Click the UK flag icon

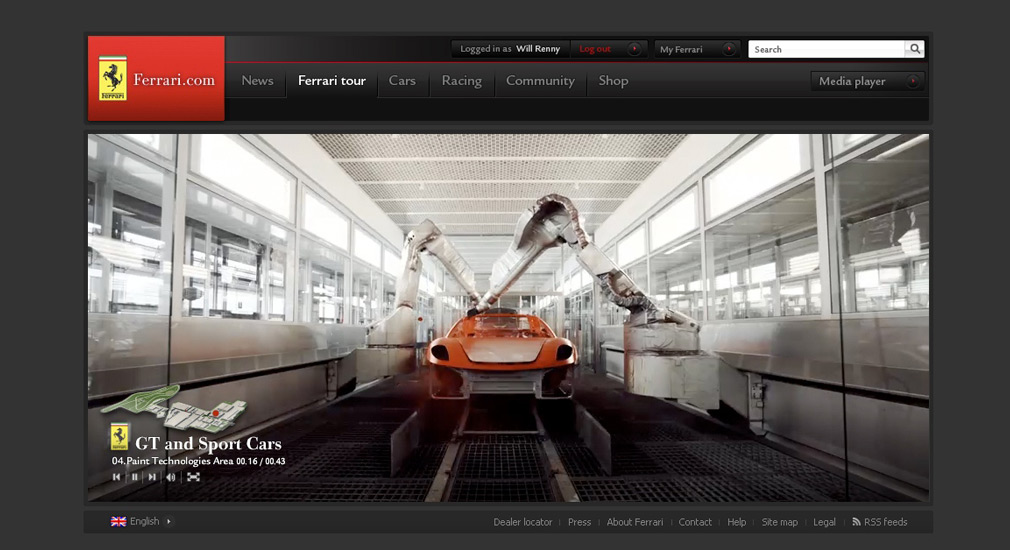click(118, 522)
